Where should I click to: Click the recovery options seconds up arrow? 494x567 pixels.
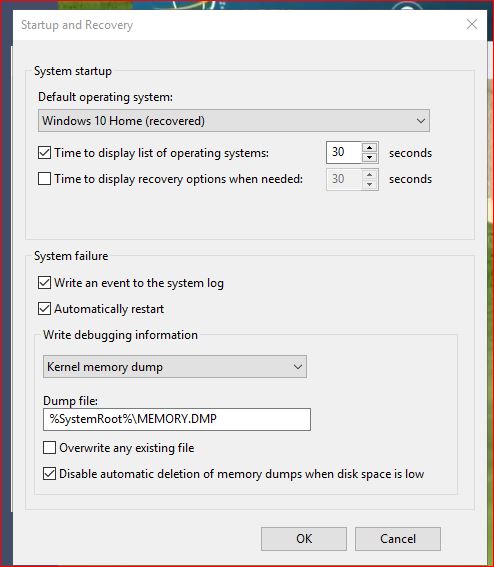pos(369,174)
